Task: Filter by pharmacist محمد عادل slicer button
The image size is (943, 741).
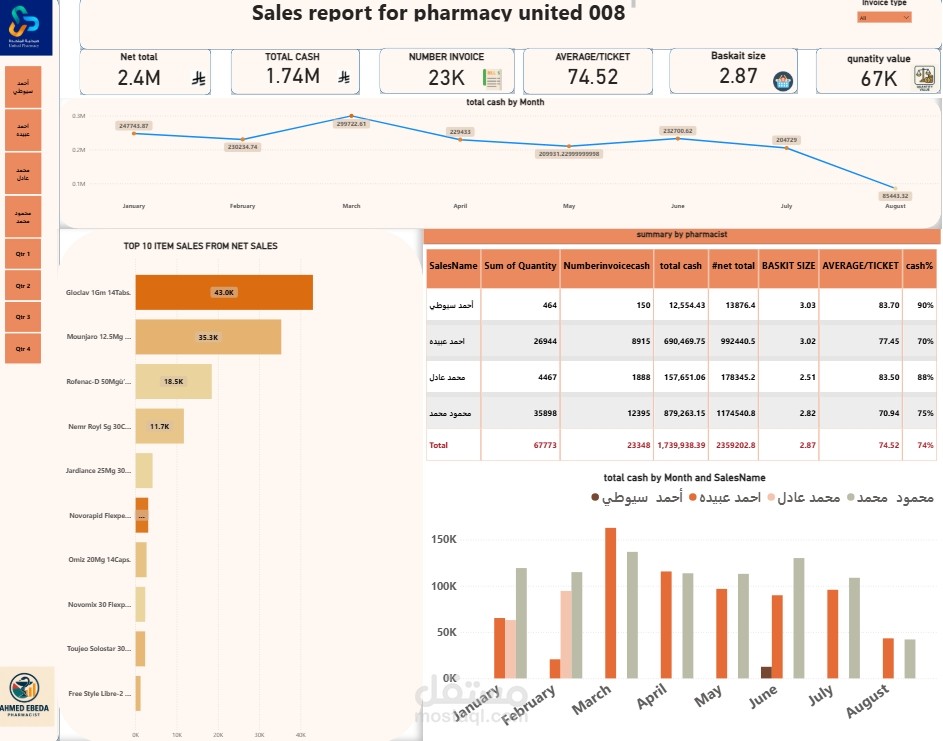Action: 23,174
